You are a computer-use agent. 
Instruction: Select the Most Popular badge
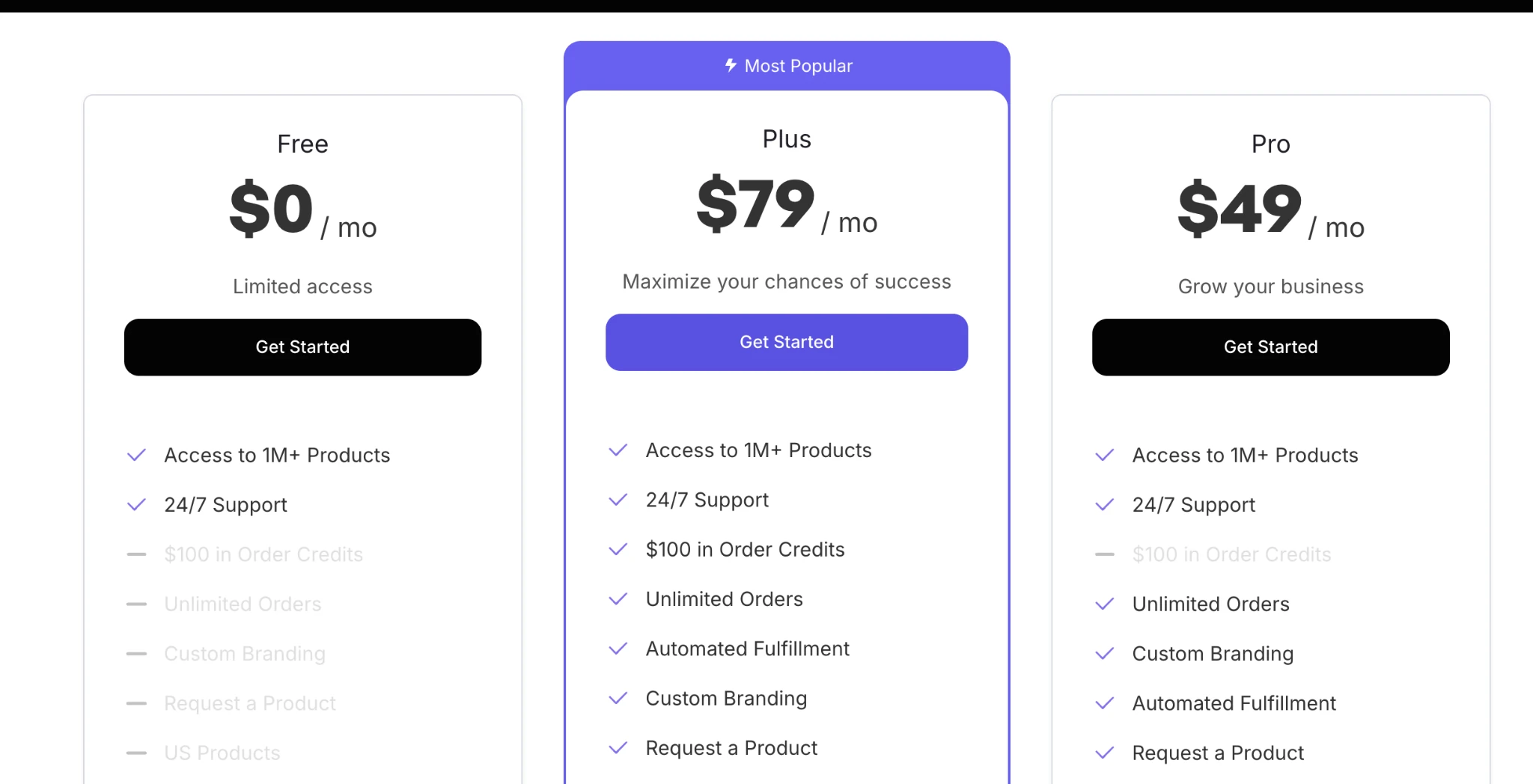pyautogui.click(x=787, y=66)
